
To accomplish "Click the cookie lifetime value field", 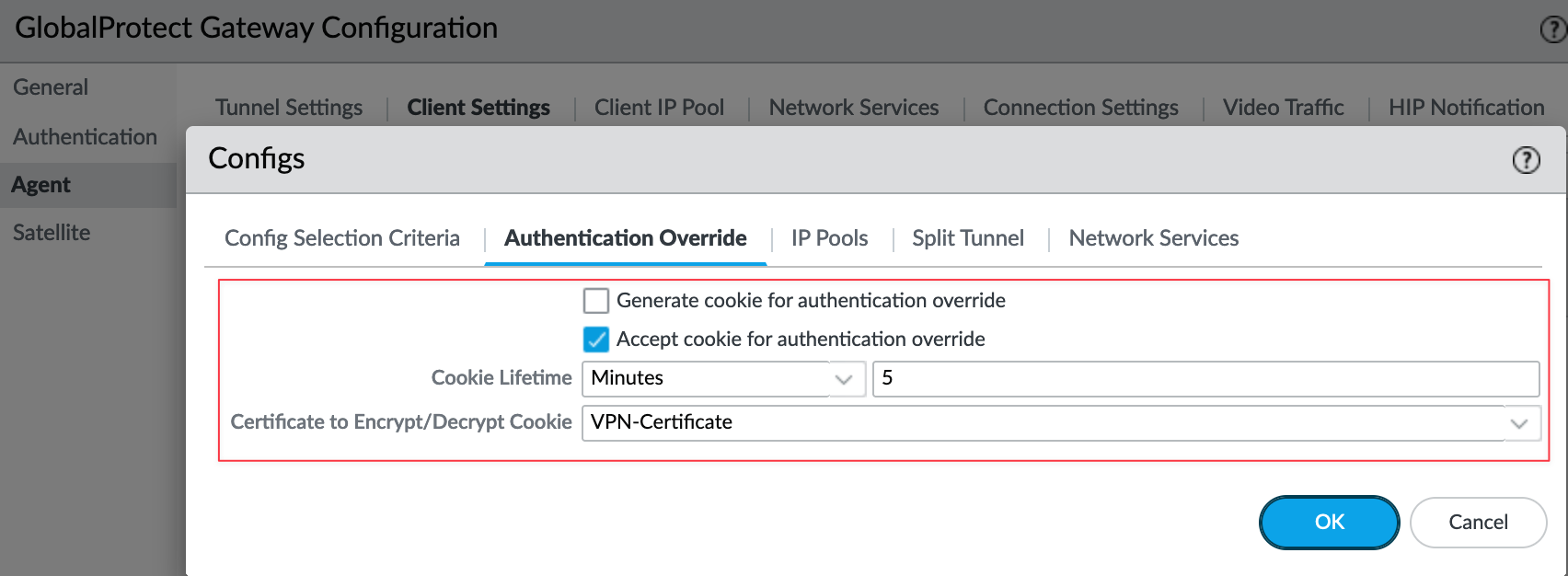I will click(1205, 378).
